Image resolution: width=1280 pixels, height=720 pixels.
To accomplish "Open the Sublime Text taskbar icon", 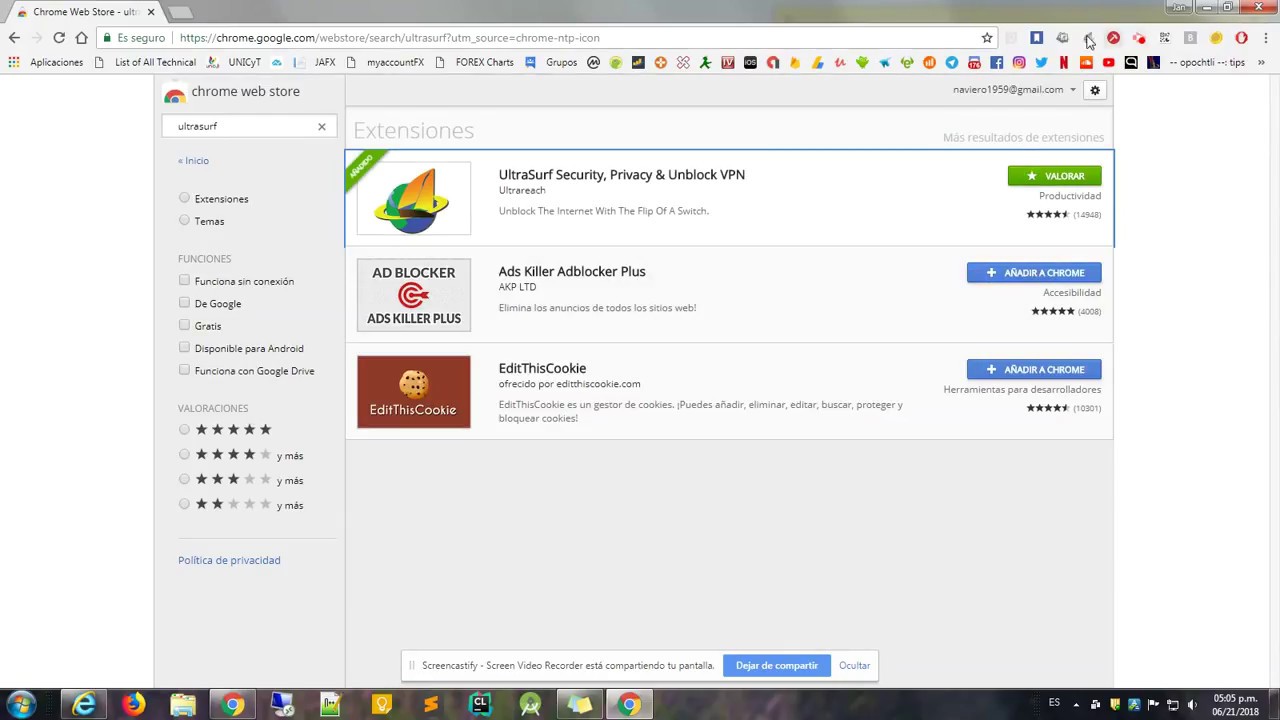I will click(x=431, y=705).
